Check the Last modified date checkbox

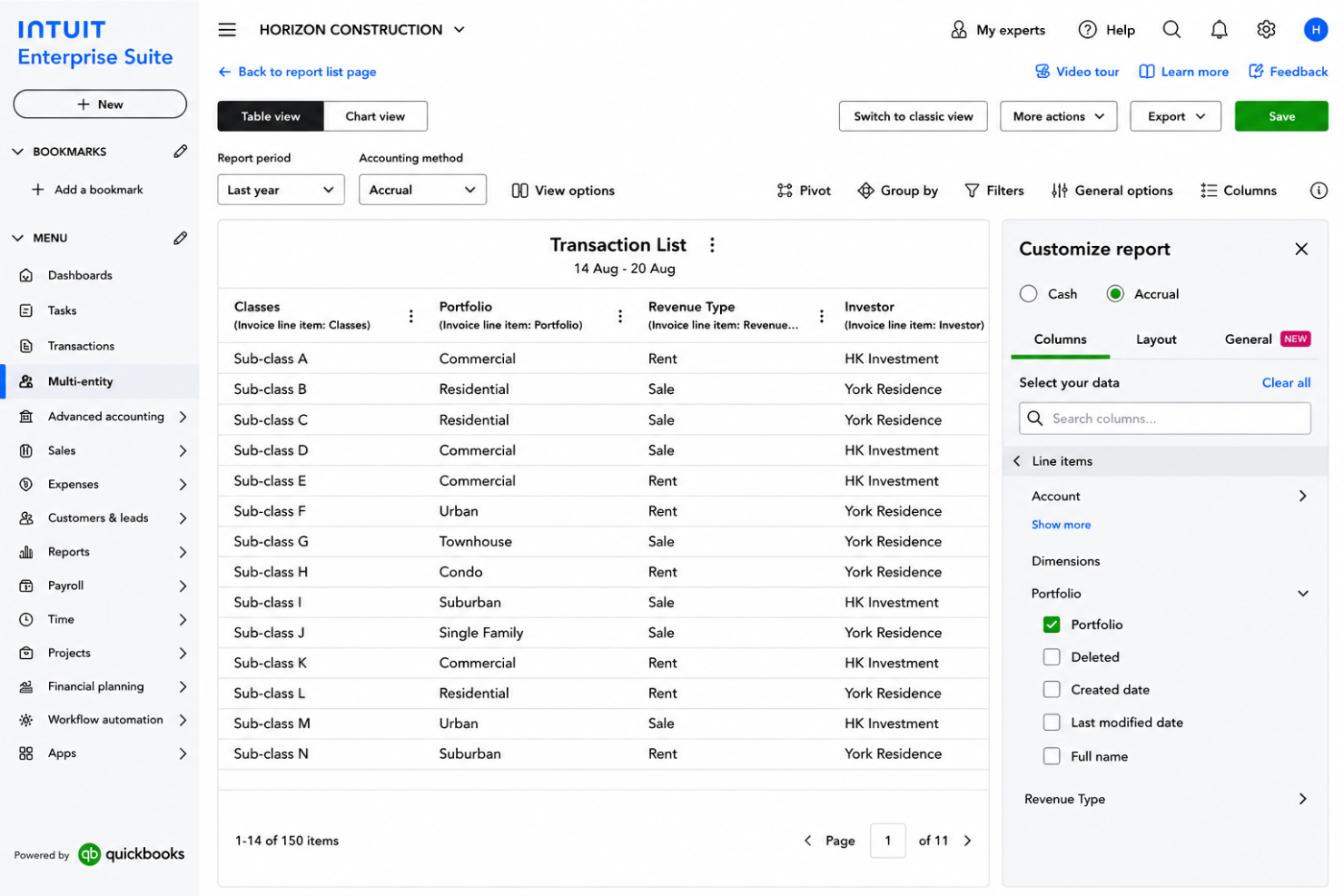1052,723
